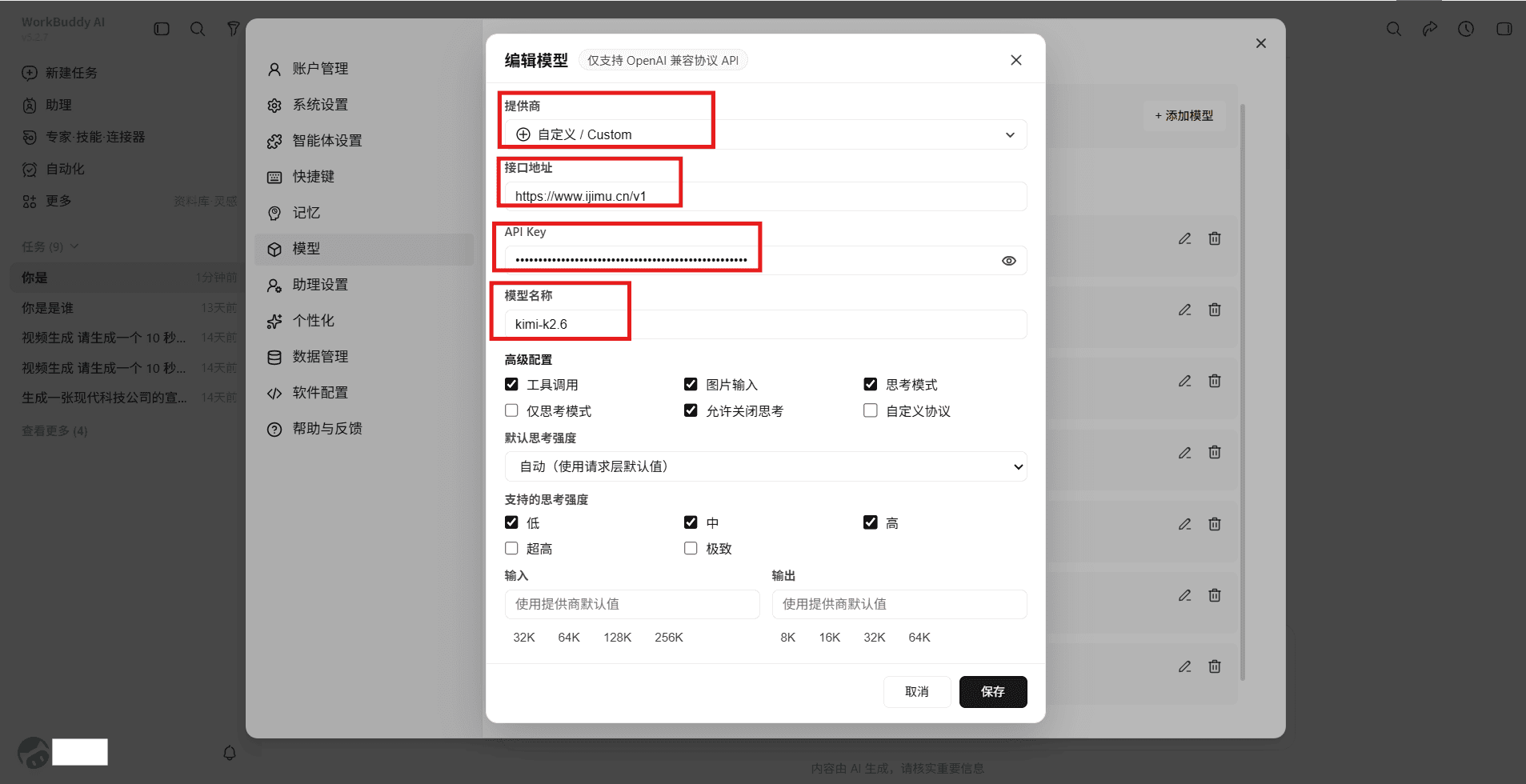Check the 超高 thinking strength checkbox
The width and height of the screenshot is (1526, 784).
coord(511,548)
